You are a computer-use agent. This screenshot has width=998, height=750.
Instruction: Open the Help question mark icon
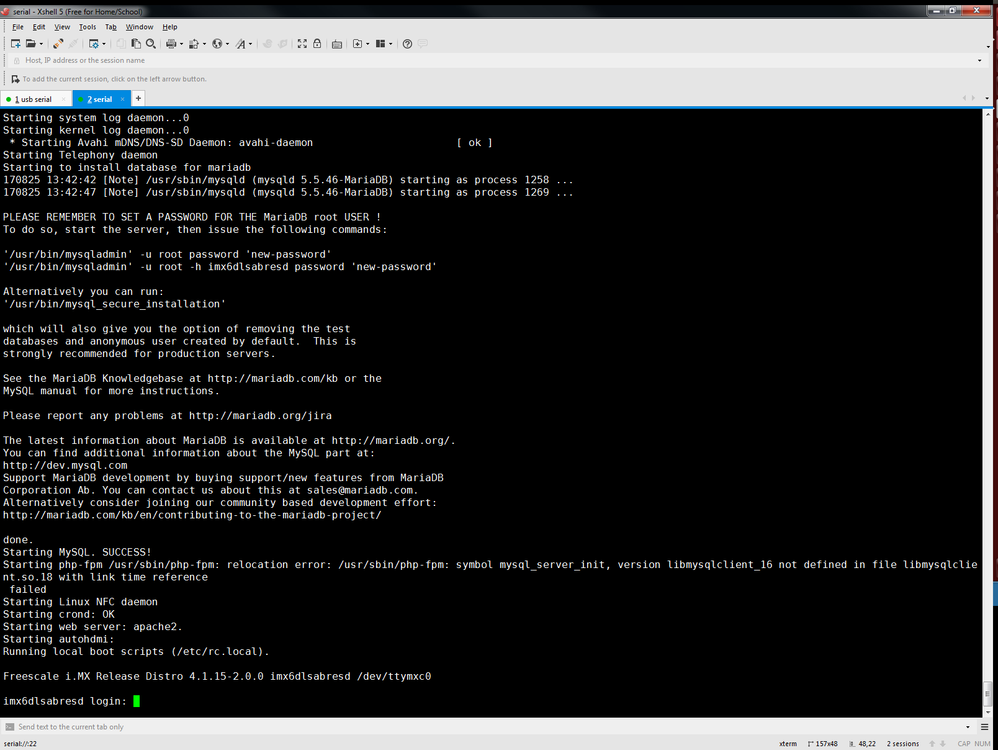tap(407, 43)
